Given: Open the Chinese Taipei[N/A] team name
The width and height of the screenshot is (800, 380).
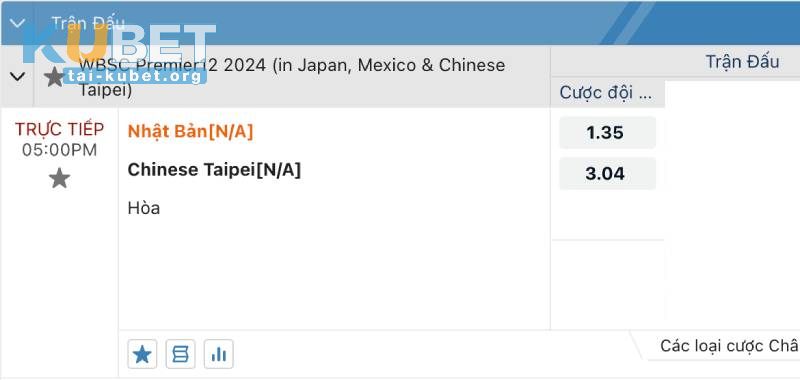Looking at the screenshot, I should point(214,170).
